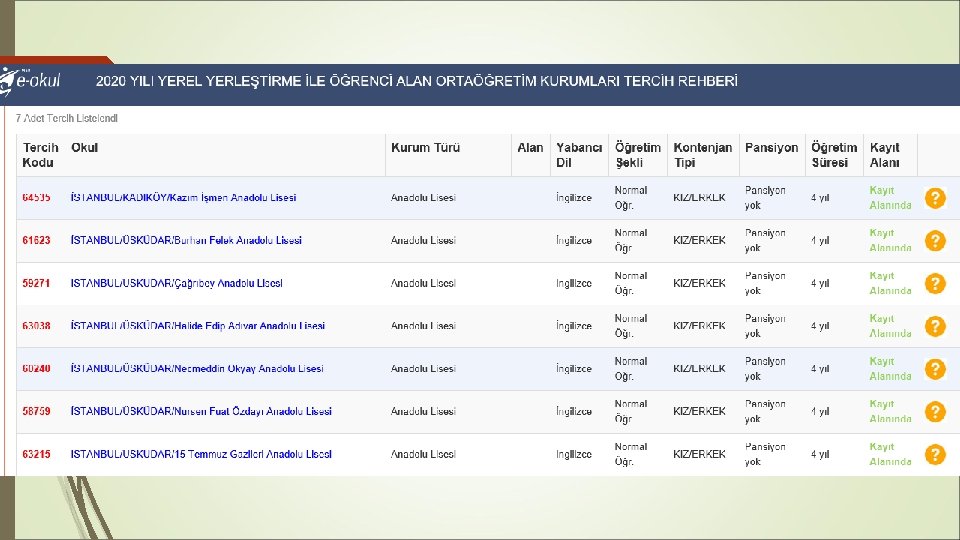The image size is (960, 540).
Task: Click Kayıt Alanında in Necmeddin Okyay row
Action: pos(890,369)
